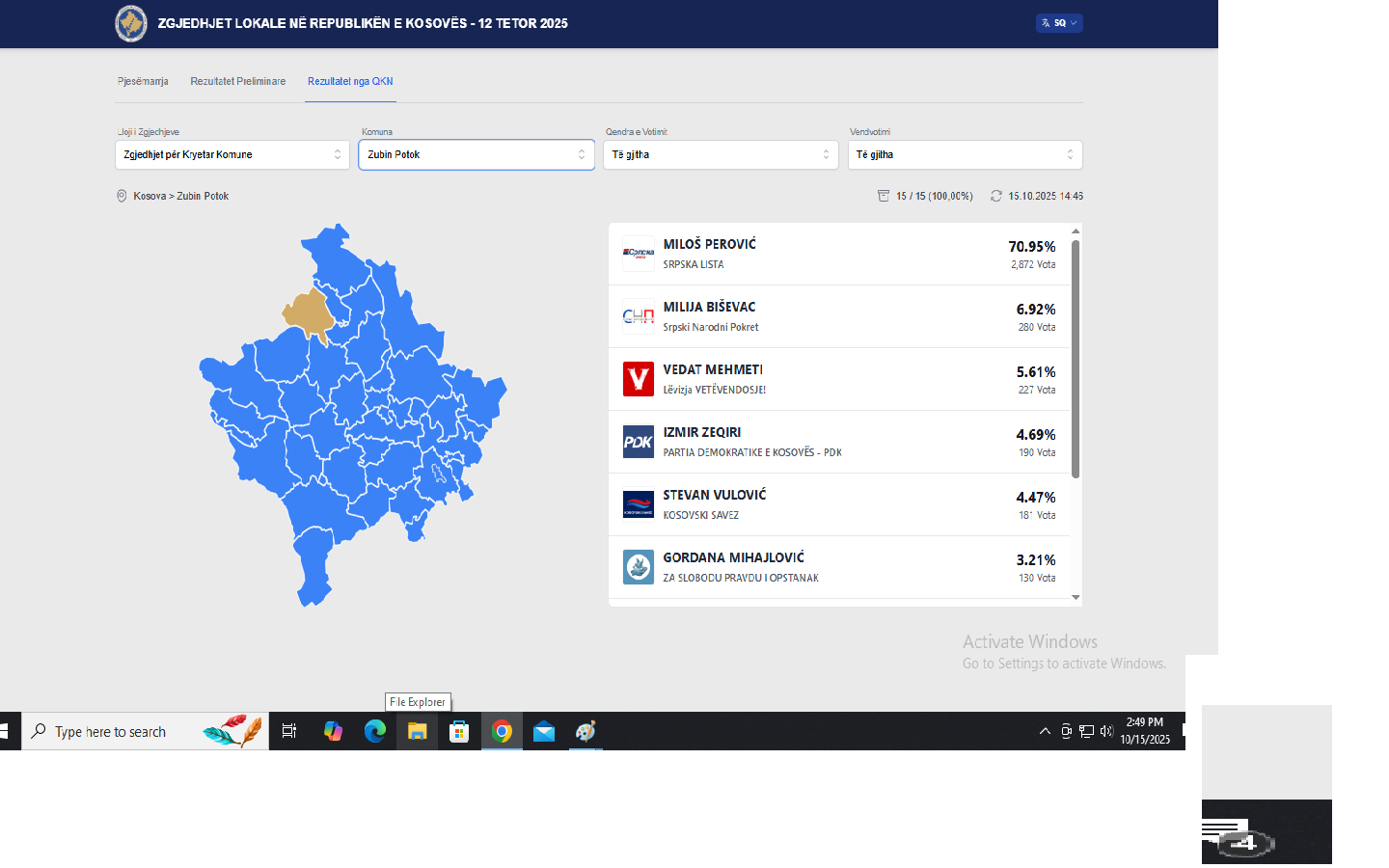Switch to the Rezultatet Preliminare tab
Viewport: 1389px width, 868px height.
click(x=237, y=81)
